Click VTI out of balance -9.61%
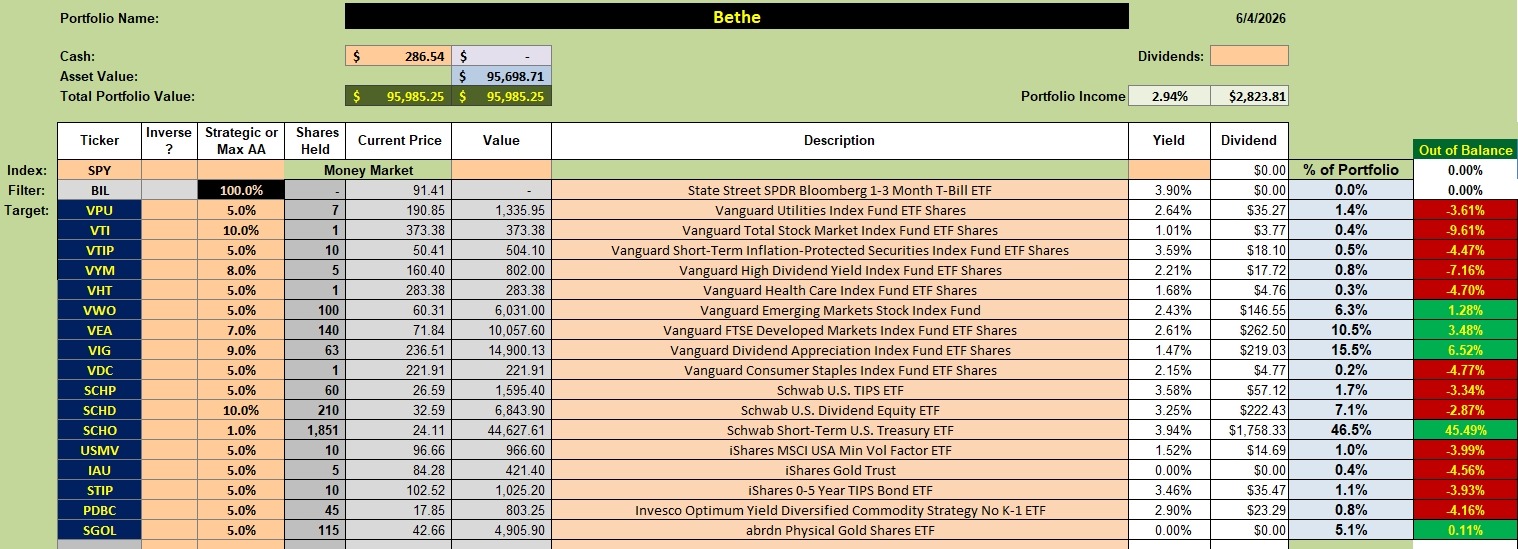The width and height of the screenshot is (1518, 549). [1465, 230]
